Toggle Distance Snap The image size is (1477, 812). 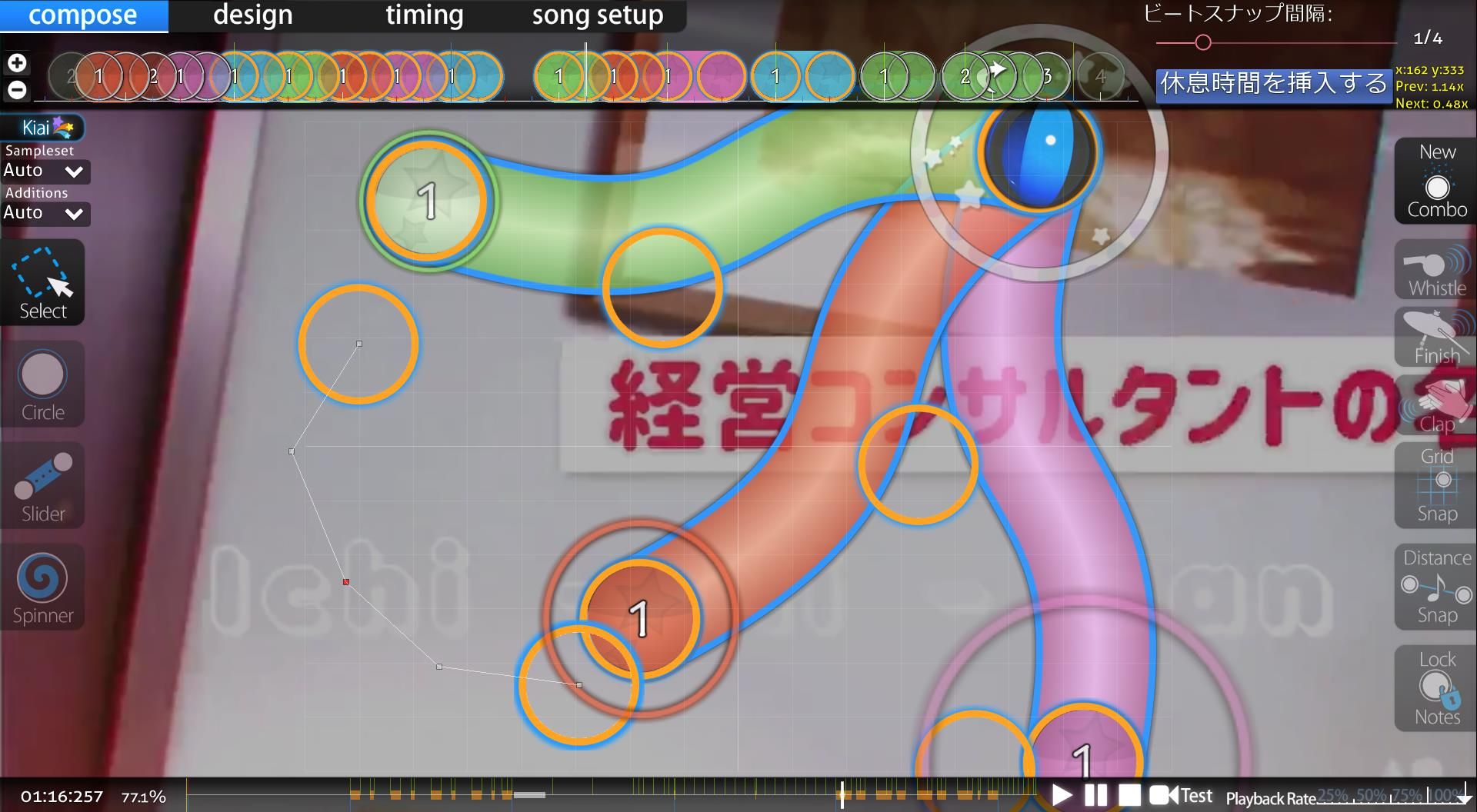point(1435,587)
